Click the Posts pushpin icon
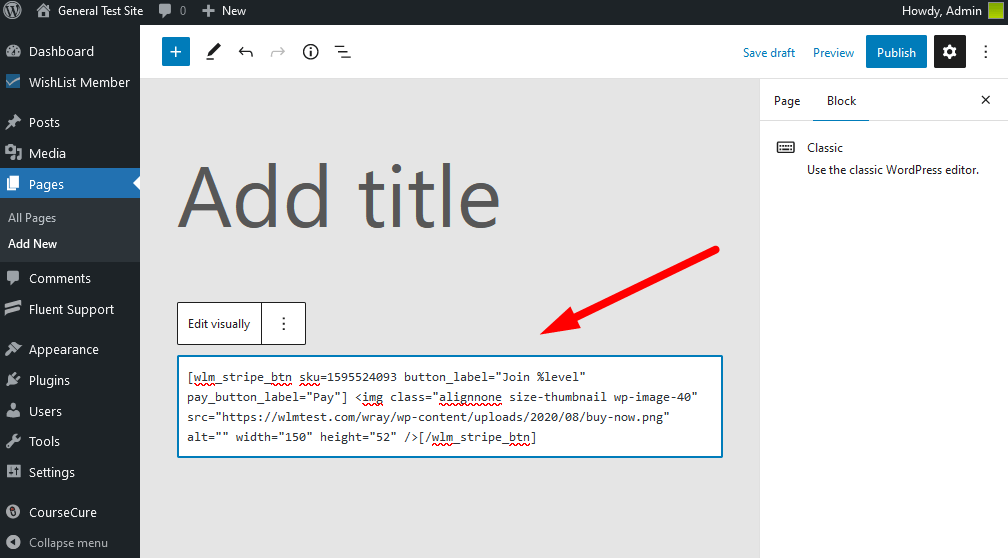The image size is (1008, 558). pyautogui.click(x=14, y=122)
